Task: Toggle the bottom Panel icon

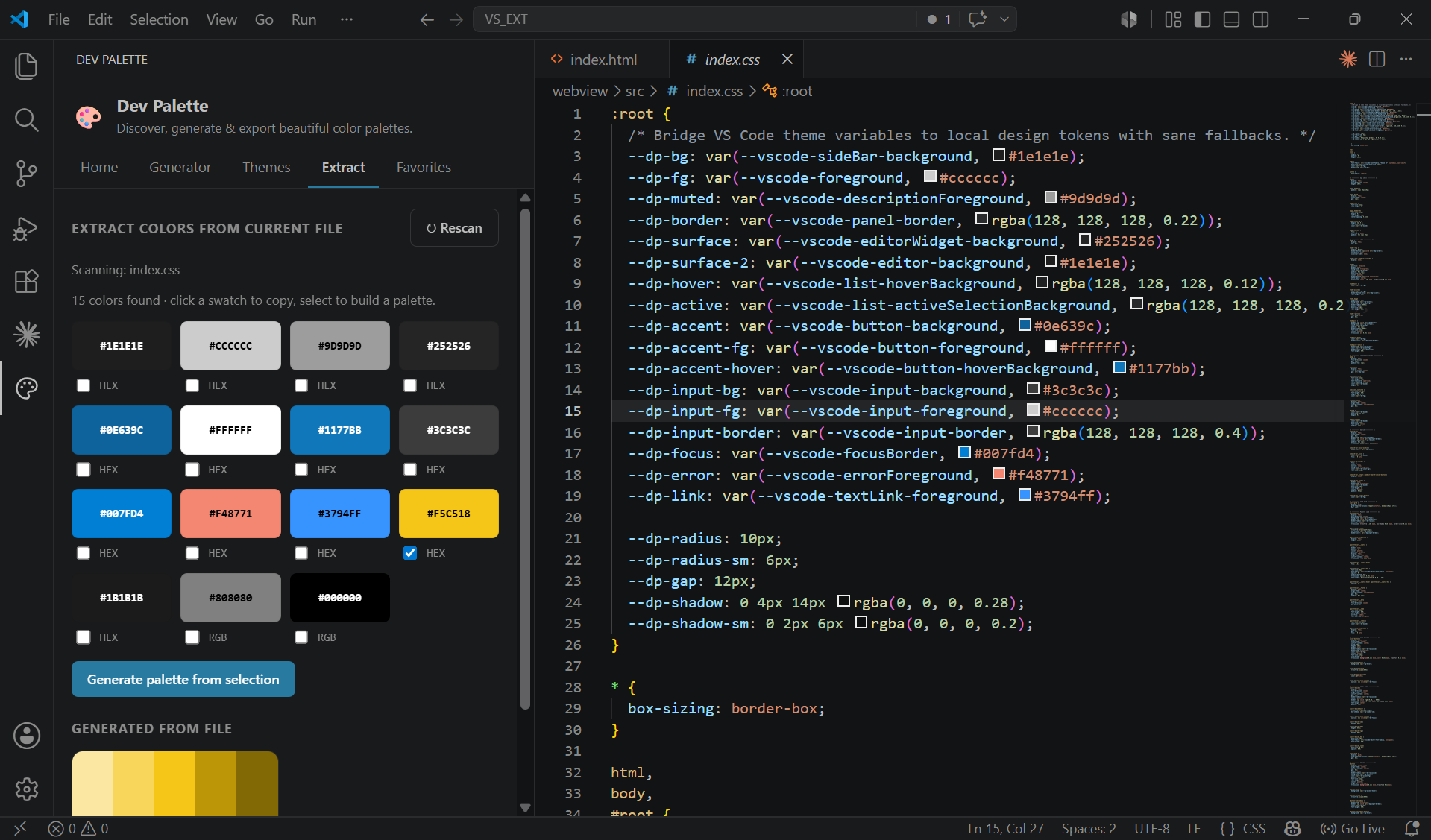Action: pos(1231,19)
